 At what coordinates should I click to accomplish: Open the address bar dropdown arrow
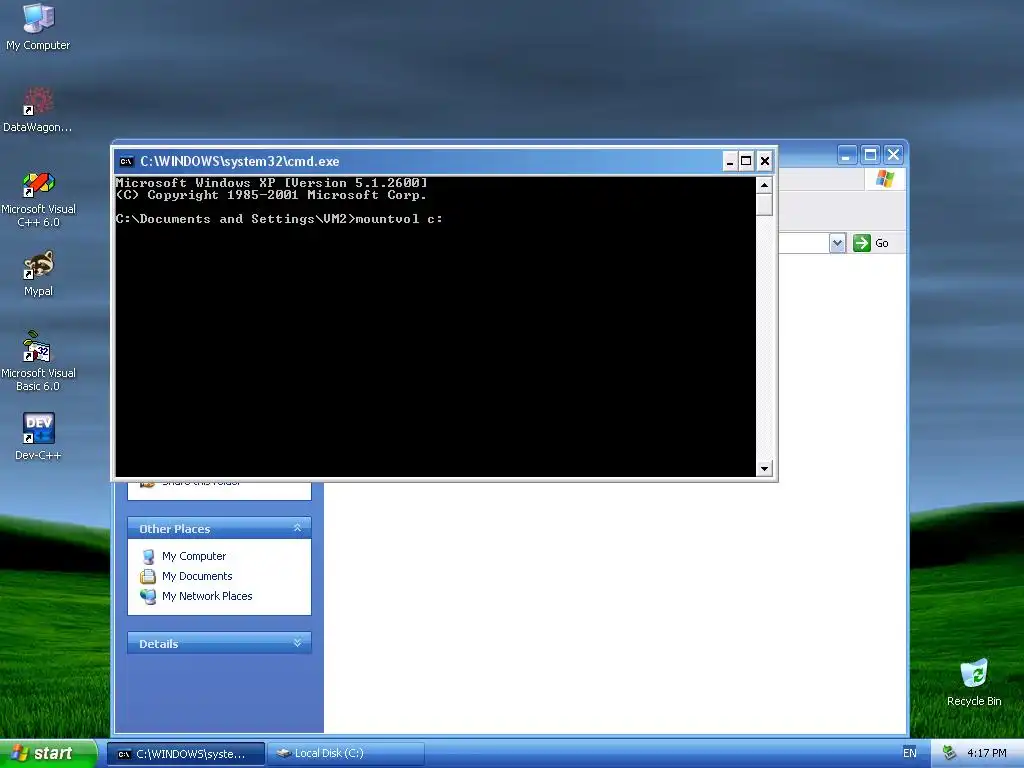pyautogui.click(x=837, y=243)
